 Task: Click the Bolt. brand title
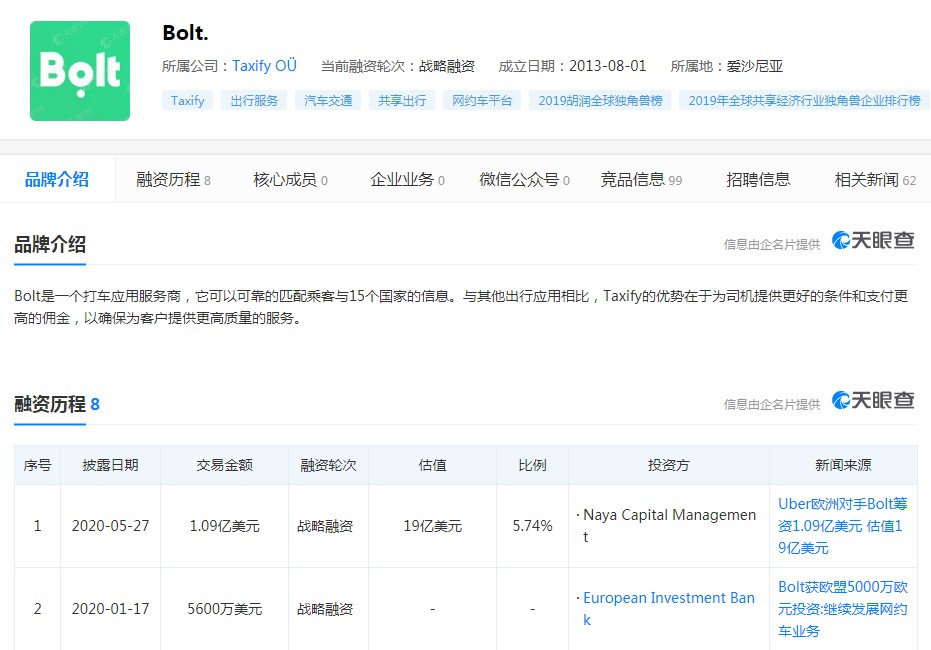(185, 33)
